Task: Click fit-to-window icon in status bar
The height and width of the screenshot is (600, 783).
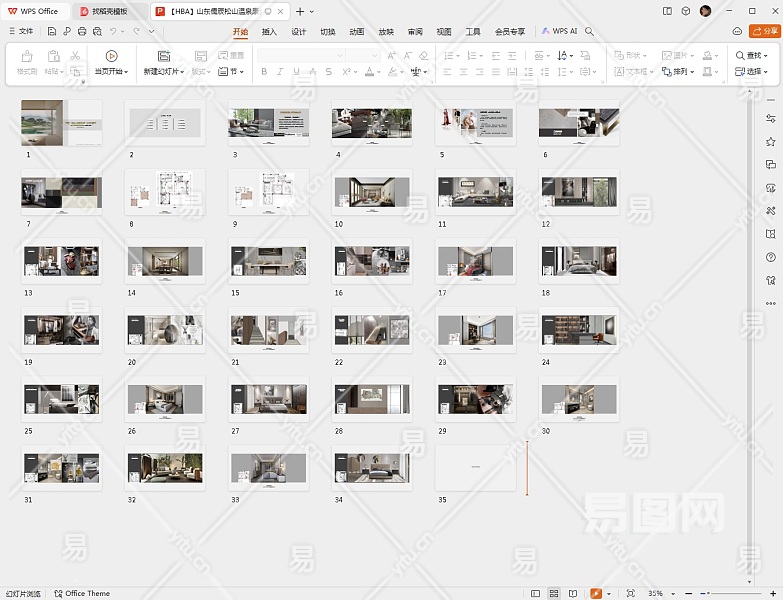Action: coord(632,593)
